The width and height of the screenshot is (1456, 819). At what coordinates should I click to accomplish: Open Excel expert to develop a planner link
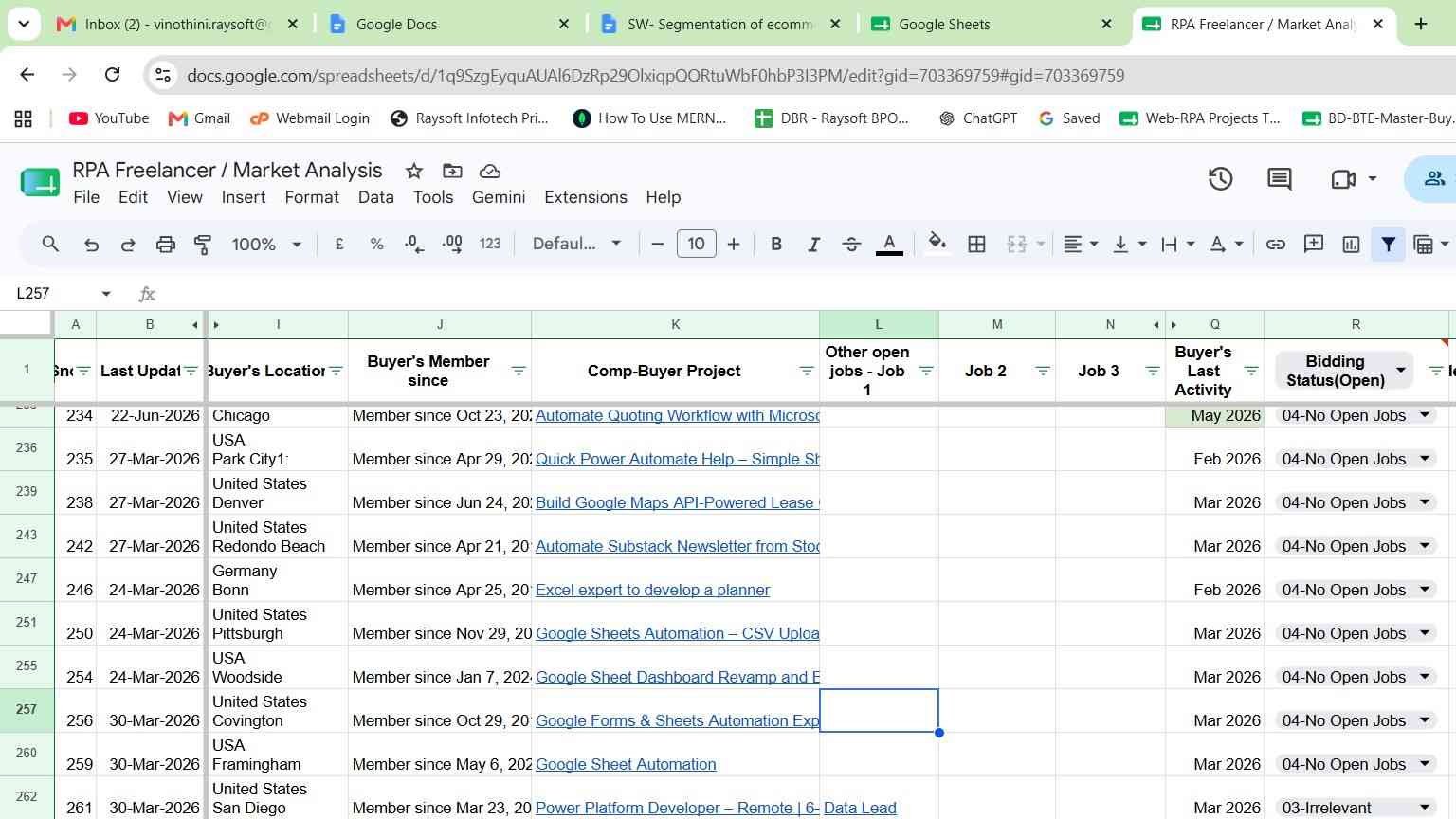pyautogui.click(x=652, y=590)
